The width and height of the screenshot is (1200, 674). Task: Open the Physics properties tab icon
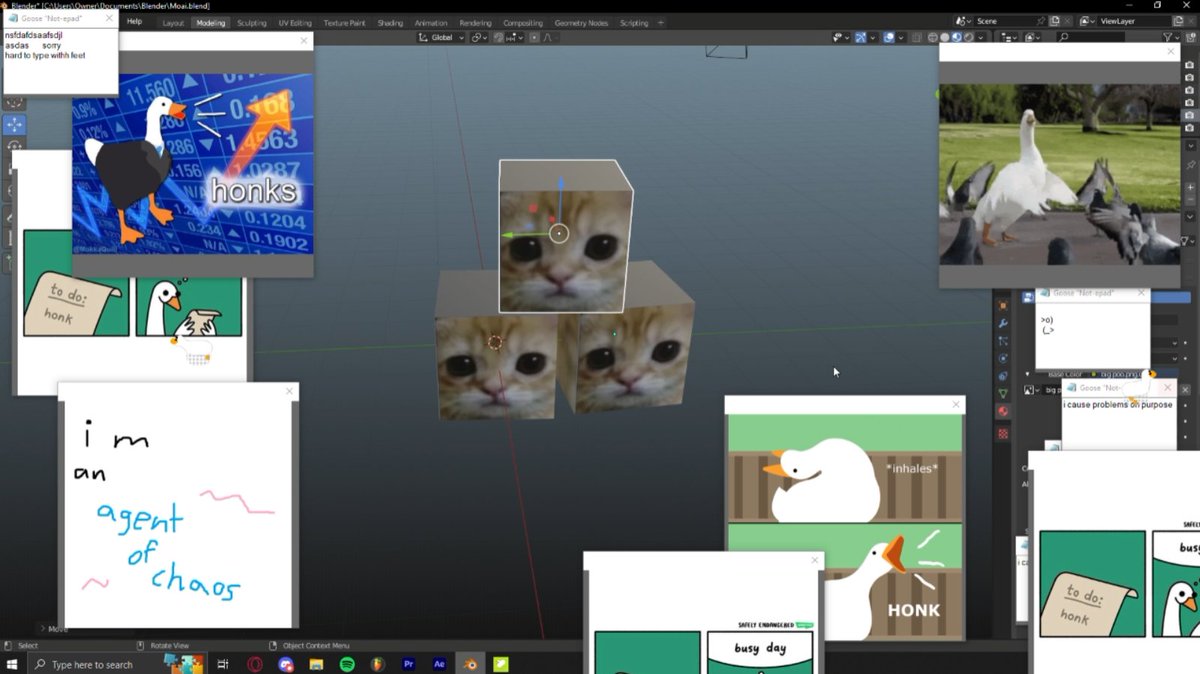(x=1003, y=359)
